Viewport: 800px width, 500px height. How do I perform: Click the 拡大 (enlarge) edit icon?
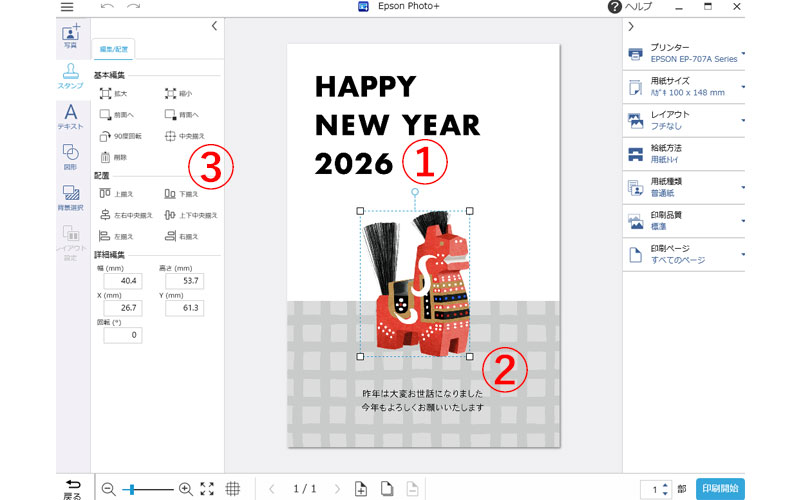pyautogui.click(x=113, y=93)
